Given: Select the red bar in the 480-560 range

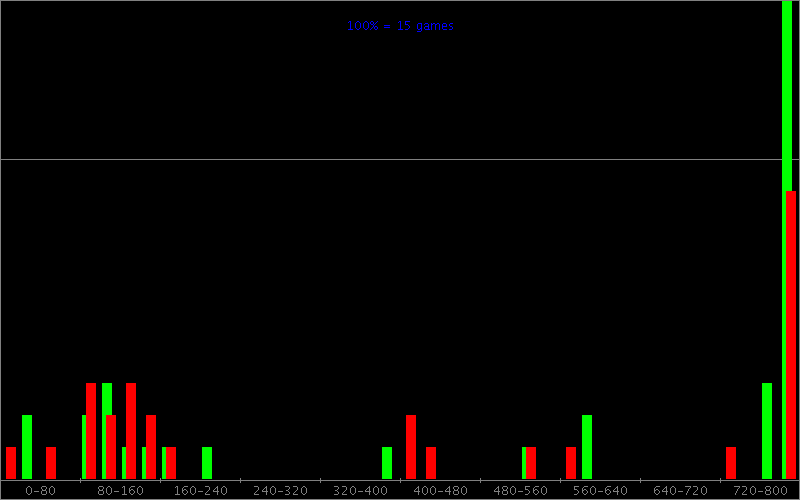Looking at the screenshot, I should point(531,463).
